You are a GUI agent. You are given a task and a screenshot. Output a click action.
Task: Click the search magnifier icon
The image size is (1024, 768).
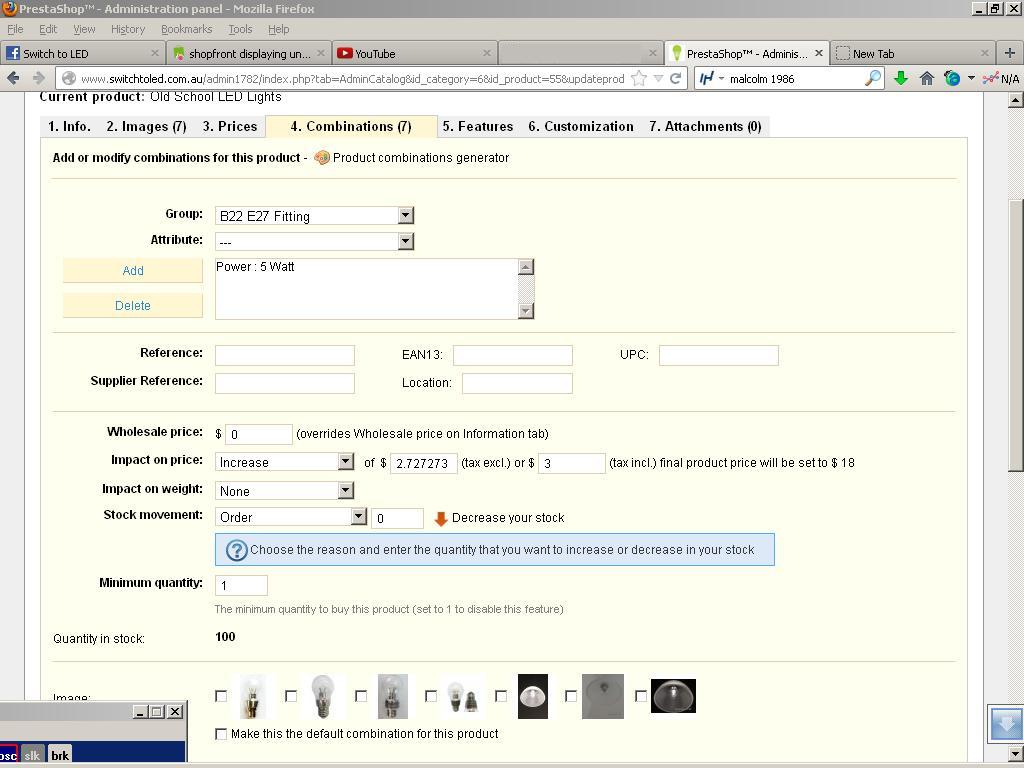[872, 78]
